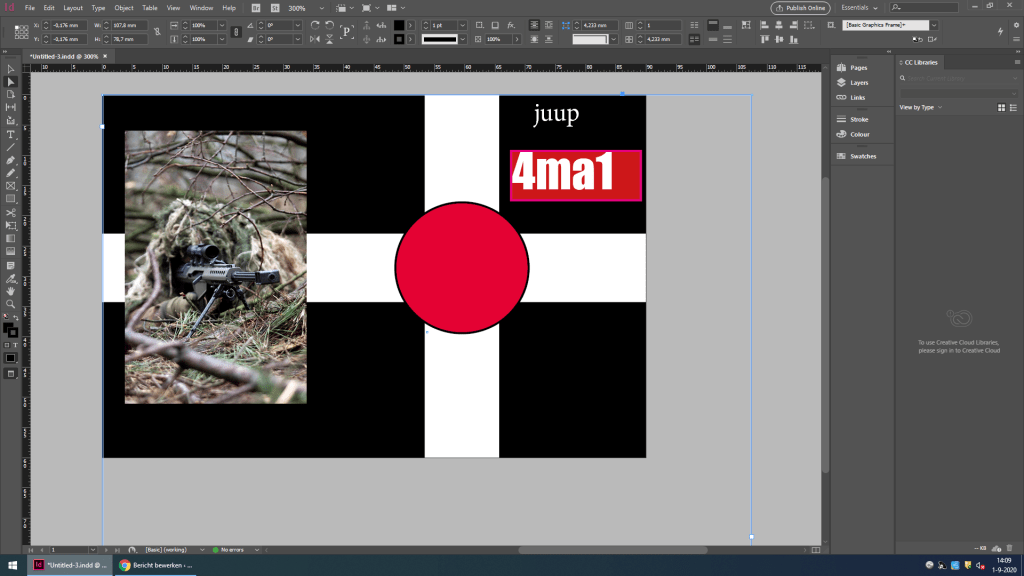Activate the Hand tool
Screen dimensions: 1024x576
coord(11,291)
